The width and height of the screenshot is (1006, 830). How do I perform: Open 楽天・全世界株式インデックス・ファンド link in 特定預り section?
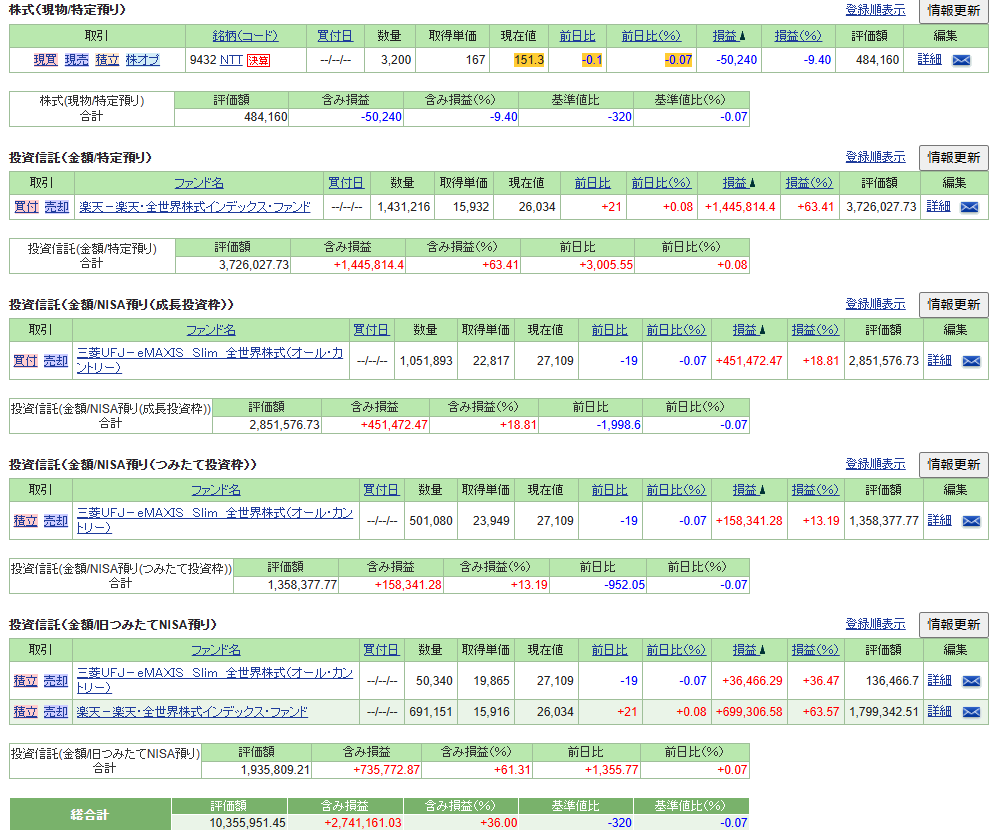[x=195, y=207]
